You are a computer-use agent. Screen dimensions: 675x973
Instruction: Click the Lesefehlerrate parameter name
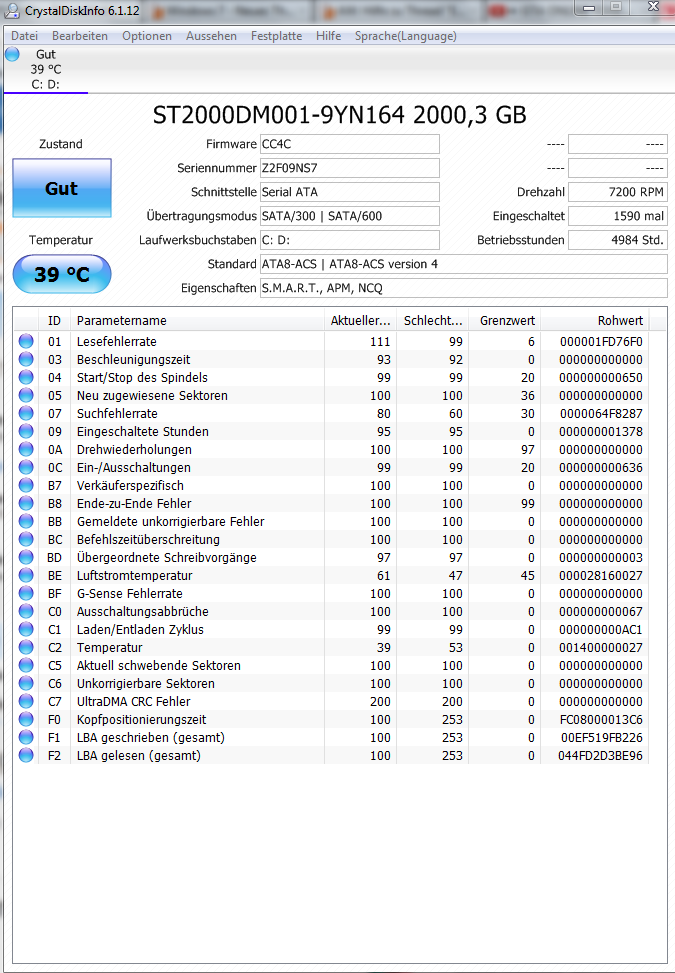[x=117, y=341]
